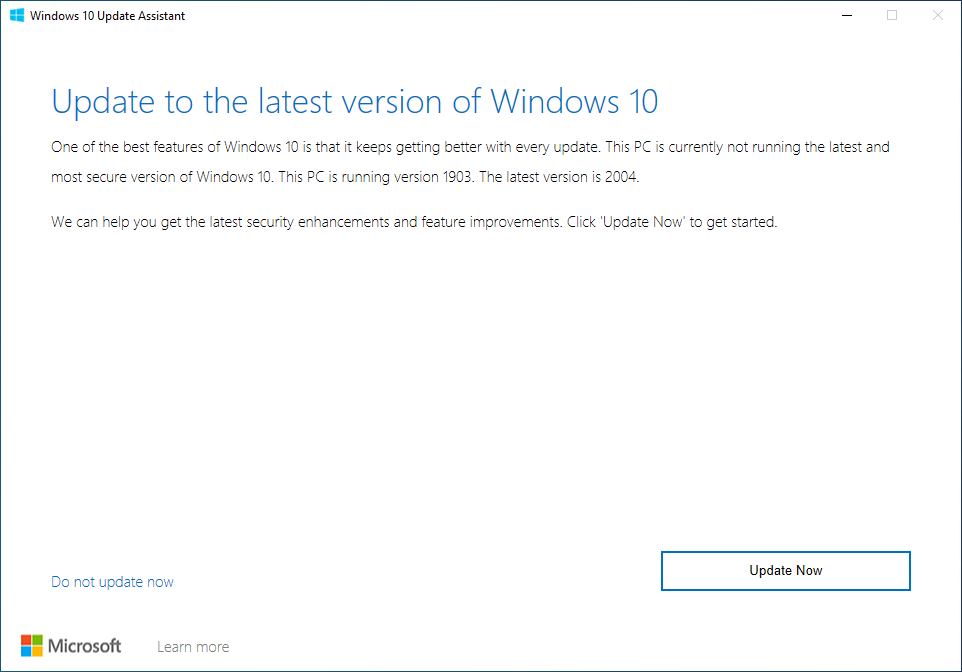The height and width of the screenshot is (672, 962).
Task: Click the app icon beside the window title
Action: tap(17, 15)
